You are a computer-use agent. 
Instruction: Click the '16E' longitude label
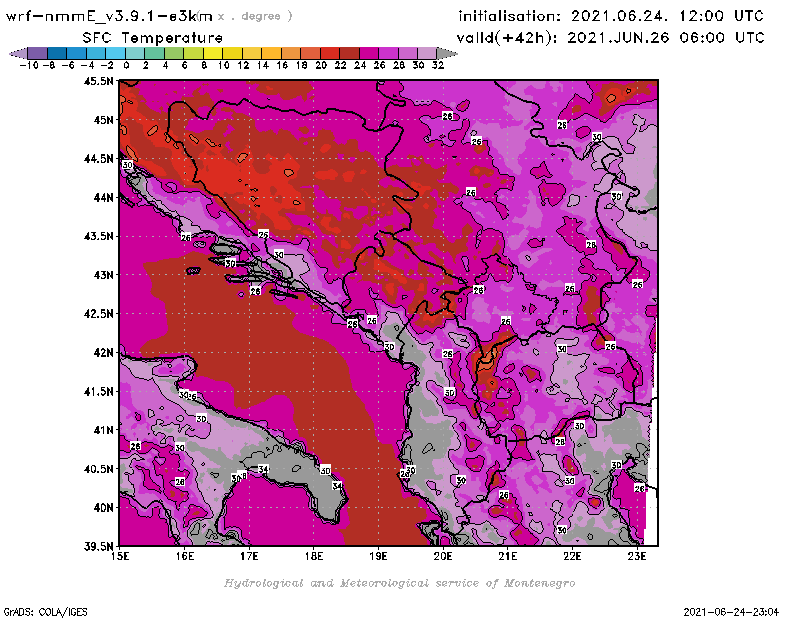tap(185, 556)
